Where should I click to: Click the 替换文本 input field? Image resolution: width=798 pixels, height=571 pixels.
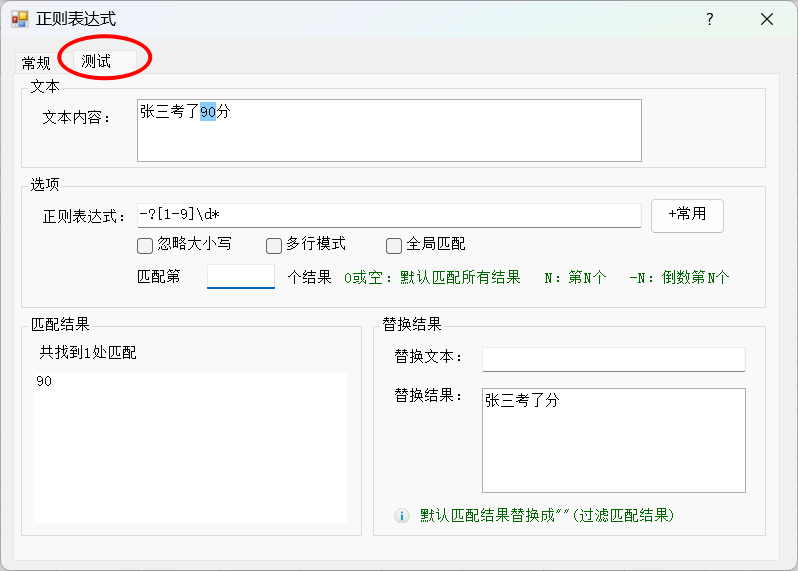(613, 359)
